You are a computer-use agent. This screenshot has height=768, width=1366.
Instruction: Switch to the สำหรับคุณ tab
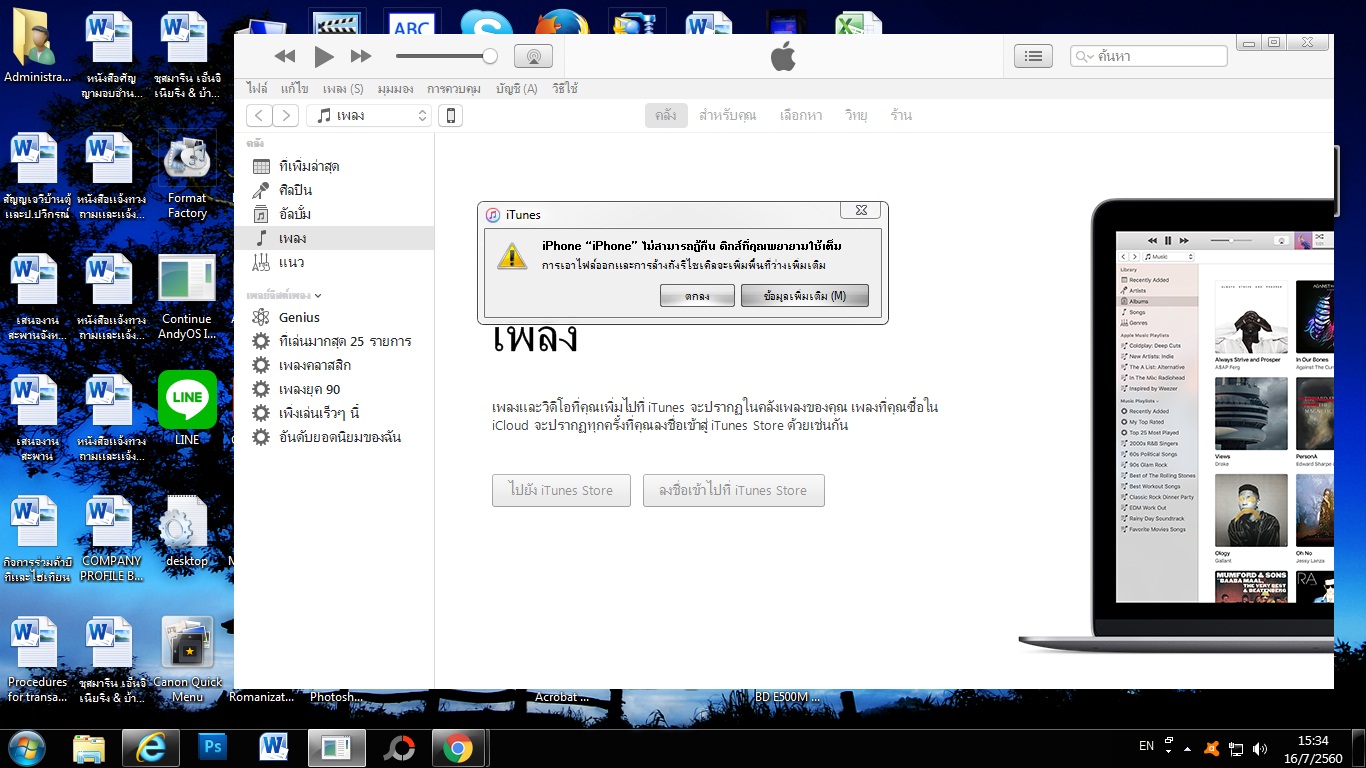click(x=727, y=116)
